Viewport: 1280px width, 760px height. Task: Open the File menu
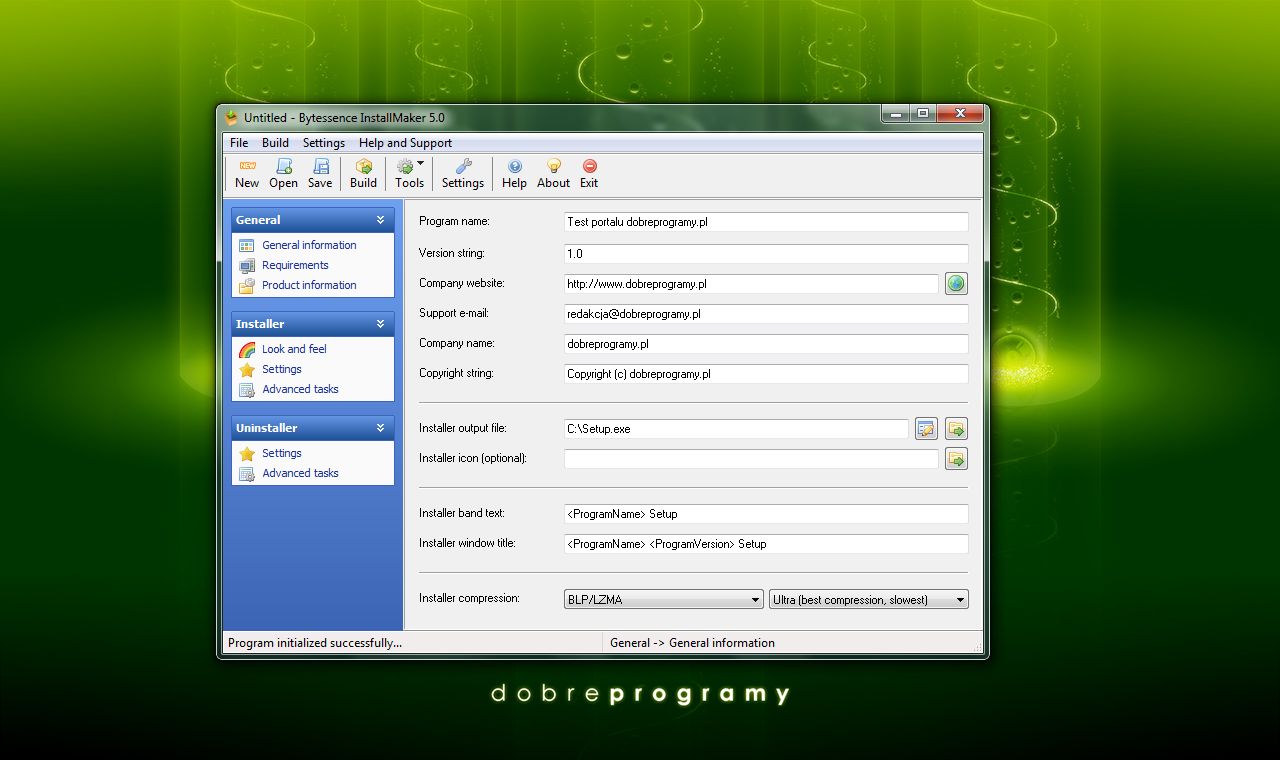[239, 143]
